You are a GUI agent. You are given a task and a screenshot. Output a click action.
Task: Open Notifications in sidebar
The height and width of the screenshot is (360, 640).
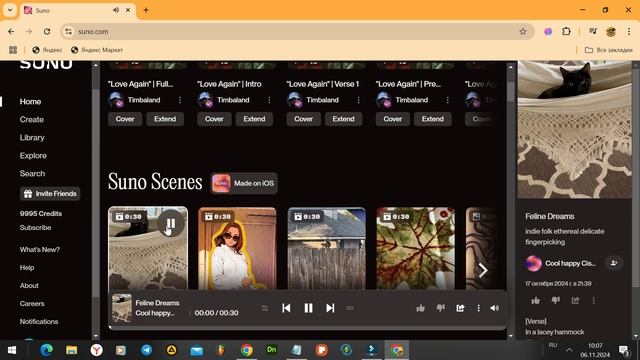click(39, 322)
